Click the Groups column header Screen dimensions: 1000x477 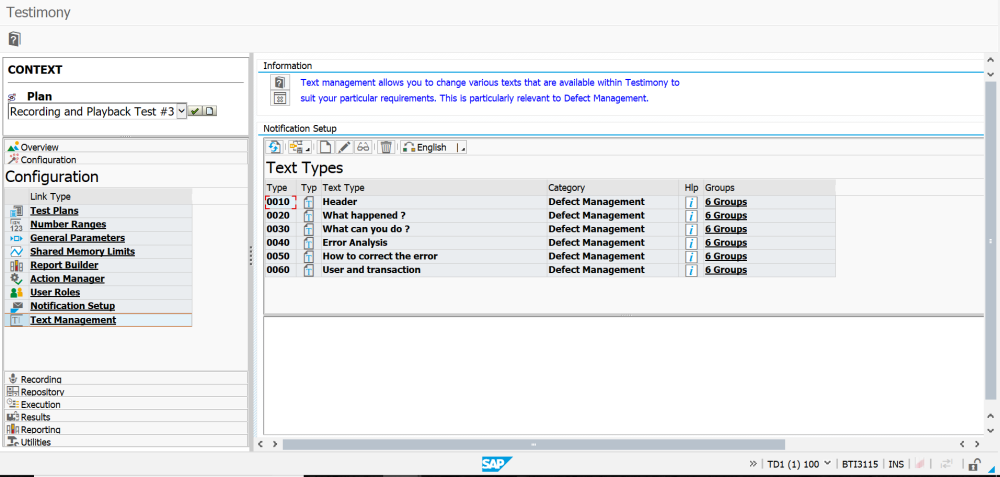pos(768,188)
